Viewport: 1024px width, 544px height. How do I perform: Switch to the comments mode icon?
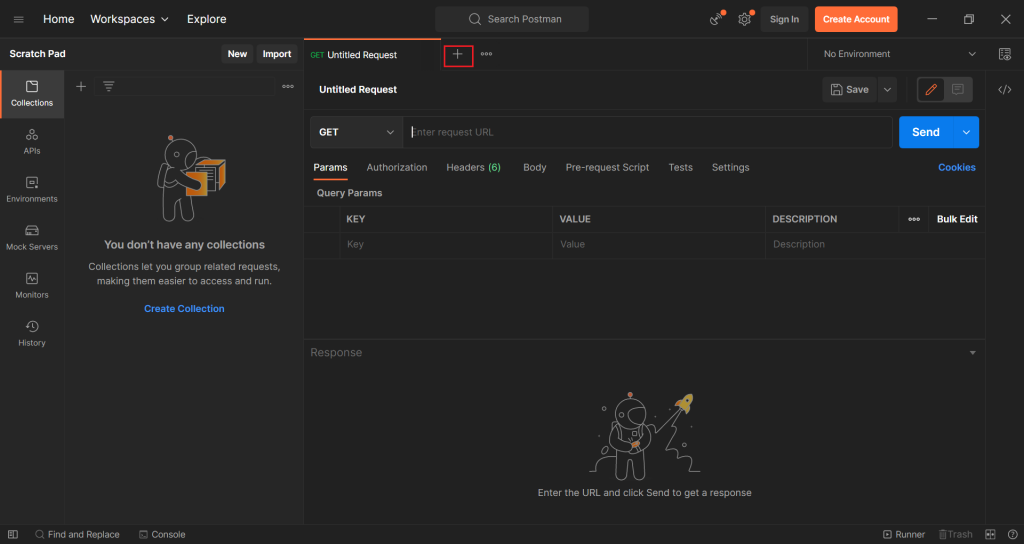[958, 89]
